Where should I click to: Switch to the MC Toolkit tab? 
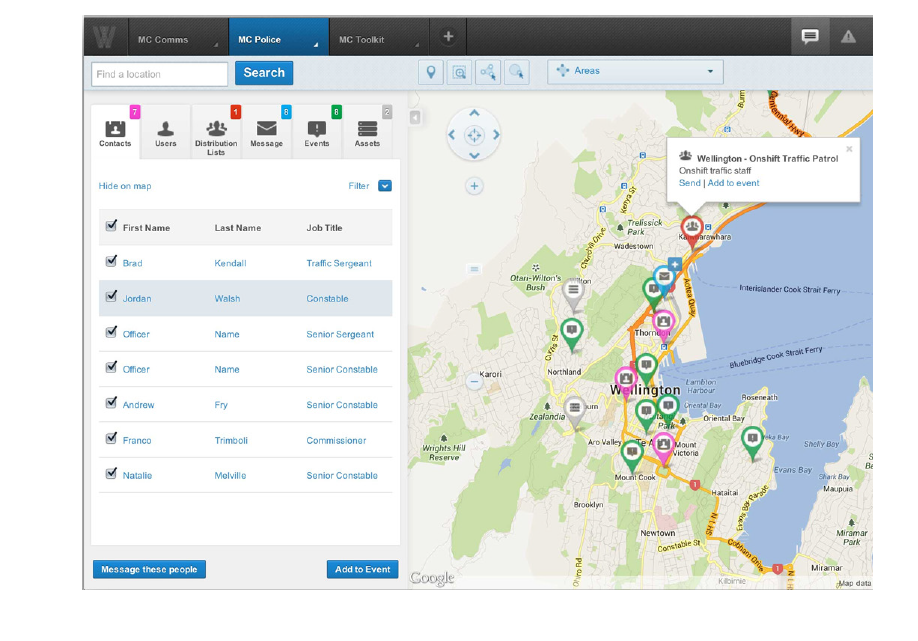(x=379, y=37)
